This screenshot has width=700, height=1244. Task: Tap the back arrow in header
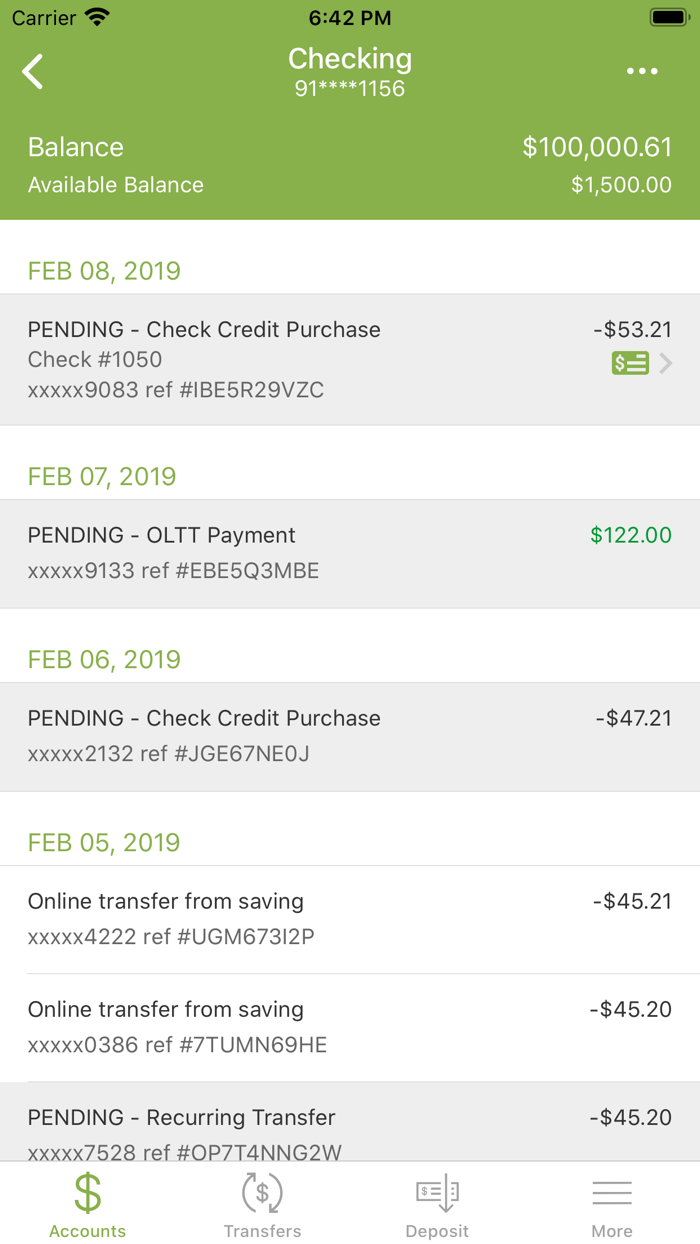pyautogui.click(x=32, y=71)
